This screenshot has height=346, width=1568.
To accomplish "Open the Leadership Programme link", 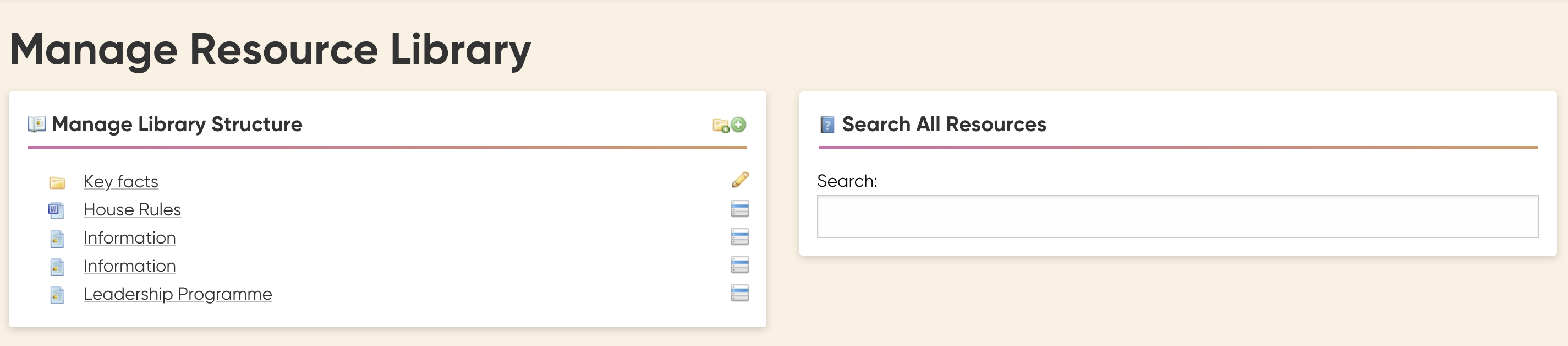I will pyautogui.click(x=178, y=294).
